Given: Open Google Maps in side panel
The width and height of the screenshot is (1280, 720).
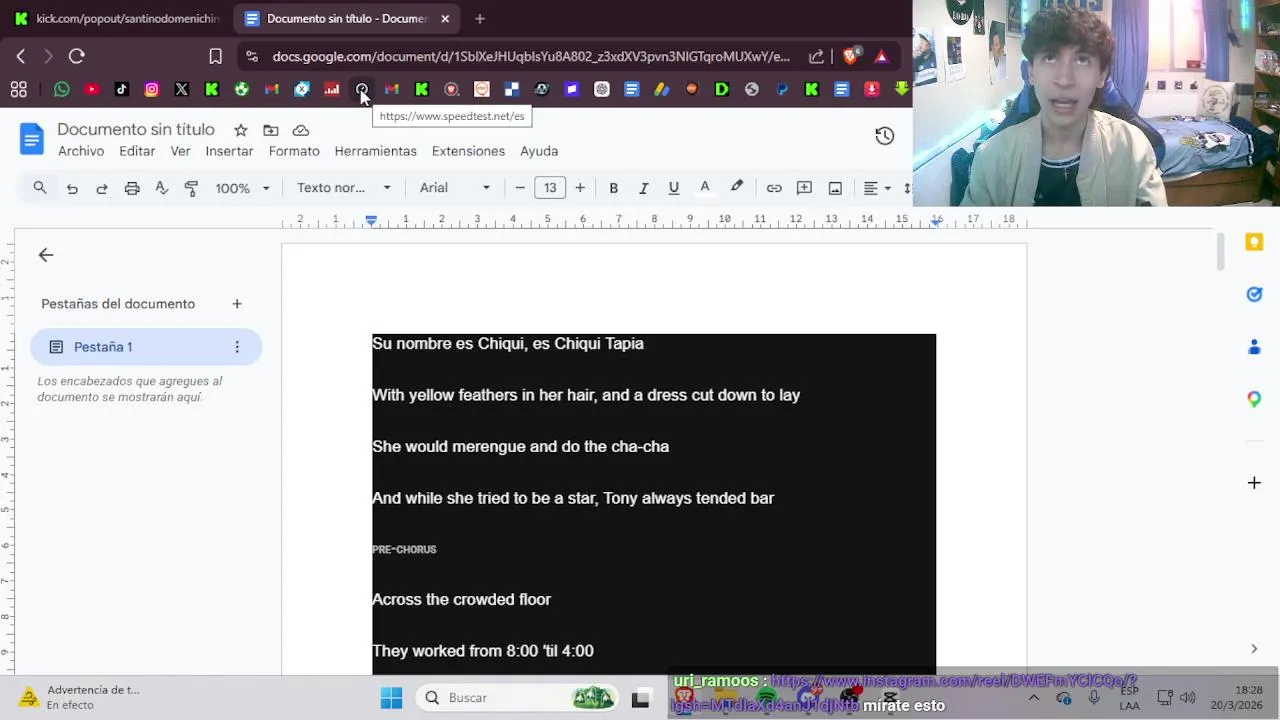Looking at the screenshot, I should coord(1254,399).
